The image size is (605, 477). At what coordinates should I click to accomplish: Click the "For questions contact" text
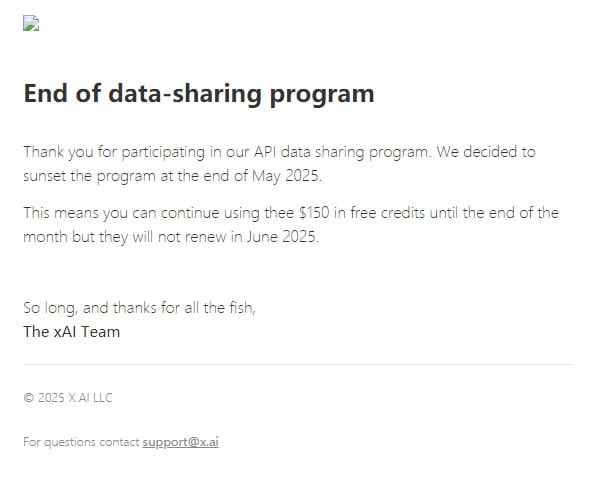[x=80, y=442]
